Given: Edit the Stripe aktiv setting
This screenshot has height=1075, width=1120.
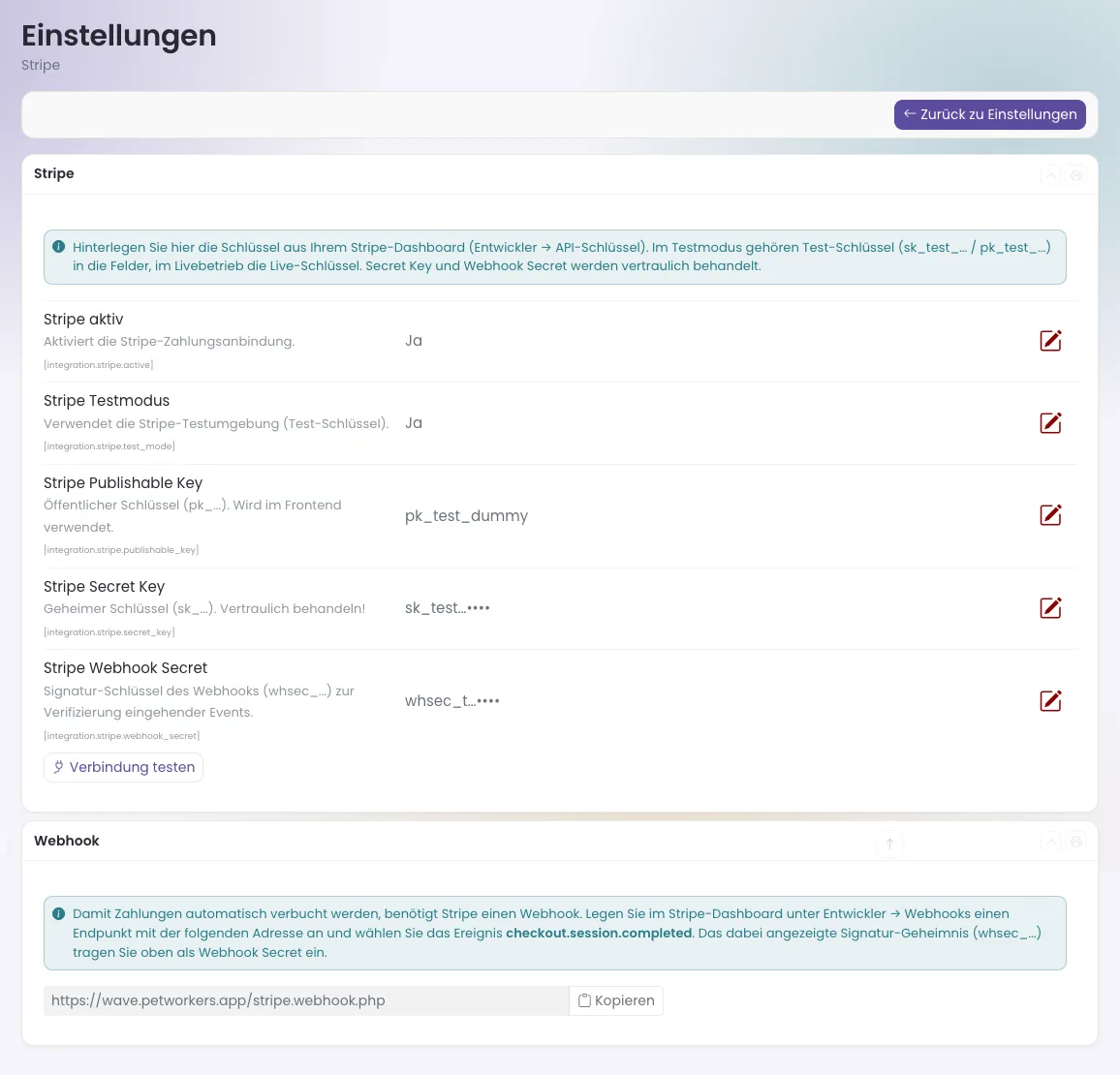Looking at the screenshot, I should [x=1050, y=341].
